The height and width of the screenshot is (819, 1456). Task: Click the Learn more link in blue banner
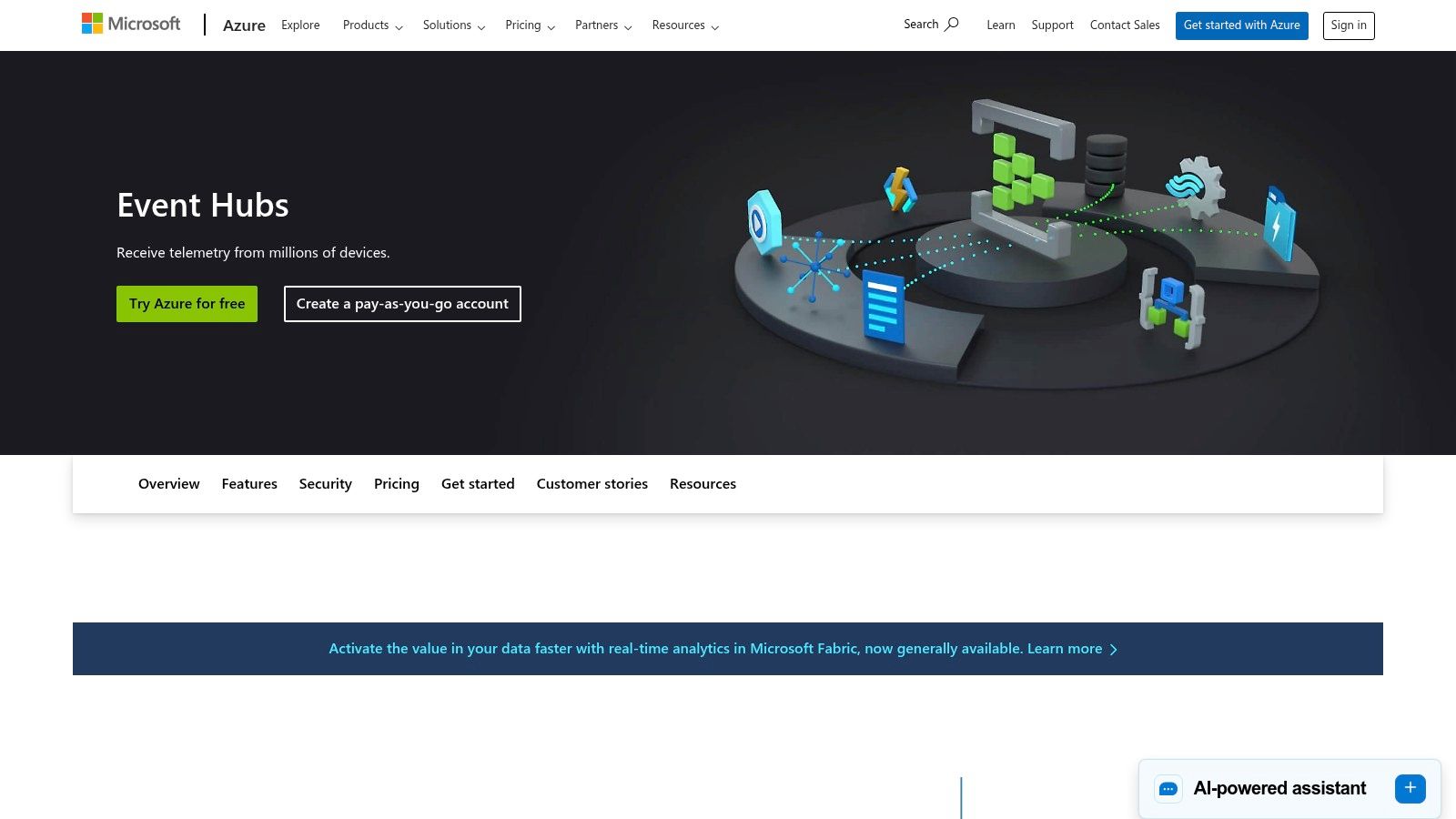tap(1063, 649)
